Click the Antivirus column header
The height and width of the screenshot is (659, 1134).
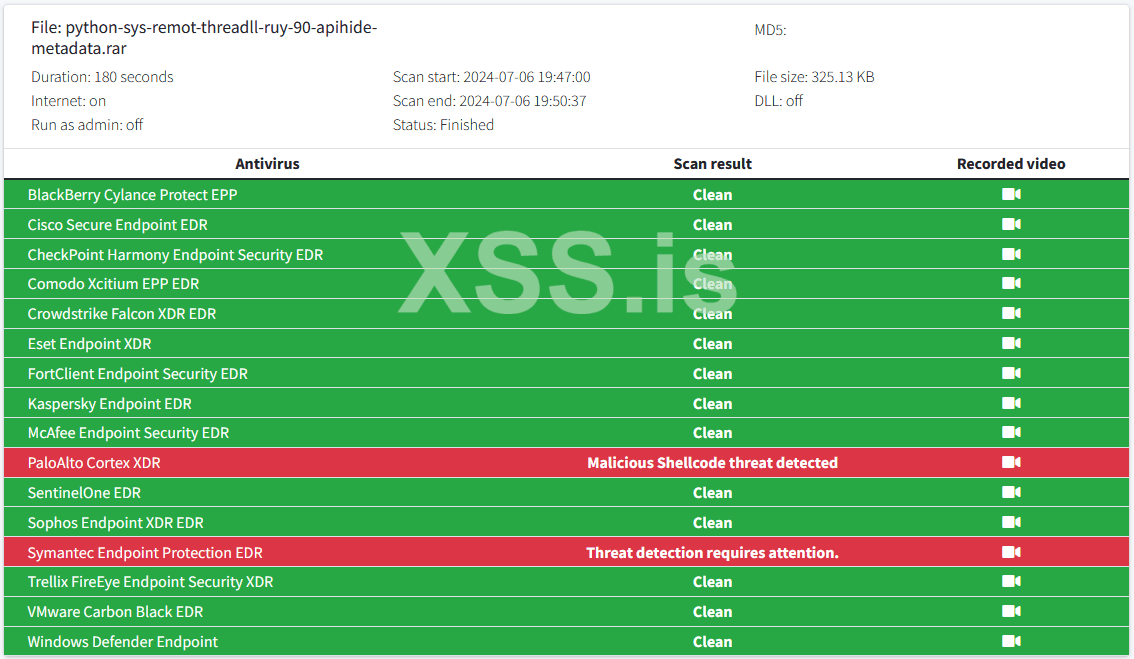(x=267, y=163)
